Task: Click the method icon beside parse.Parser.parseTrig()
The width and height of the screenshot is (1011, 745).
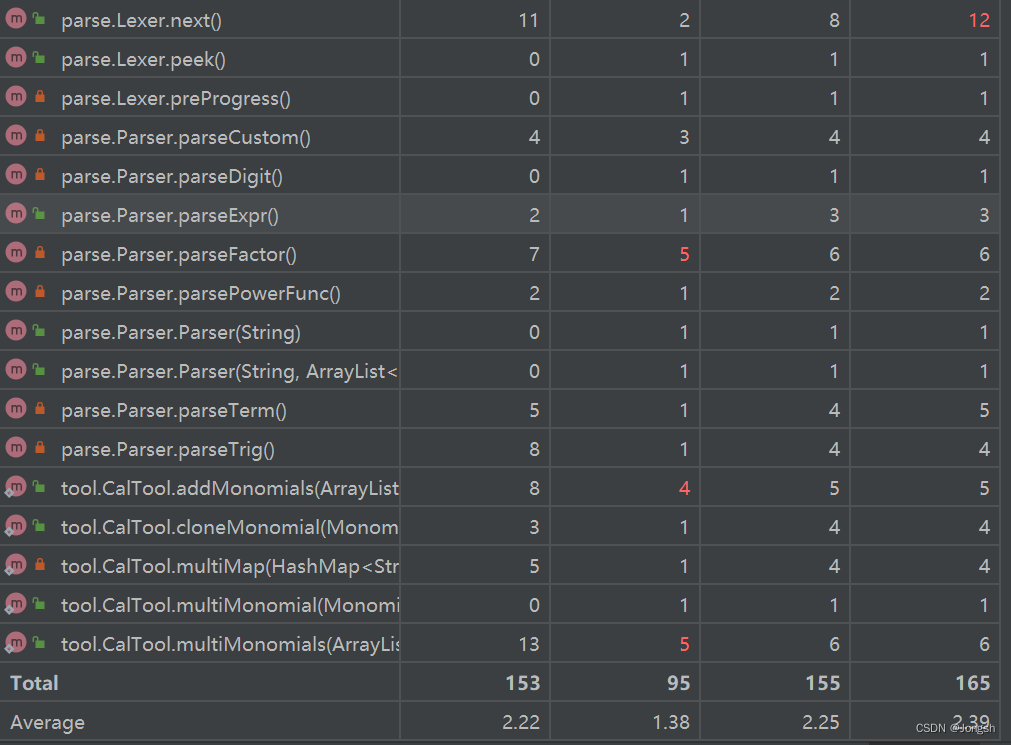Action: pyautogui.click(x=15, y=448)
